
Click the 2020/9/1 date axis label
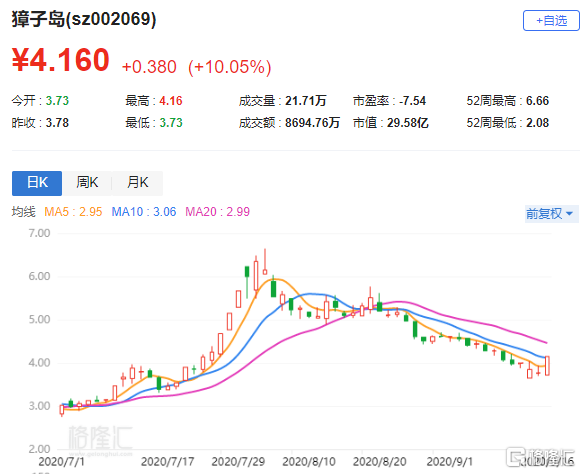coord(450,462)
